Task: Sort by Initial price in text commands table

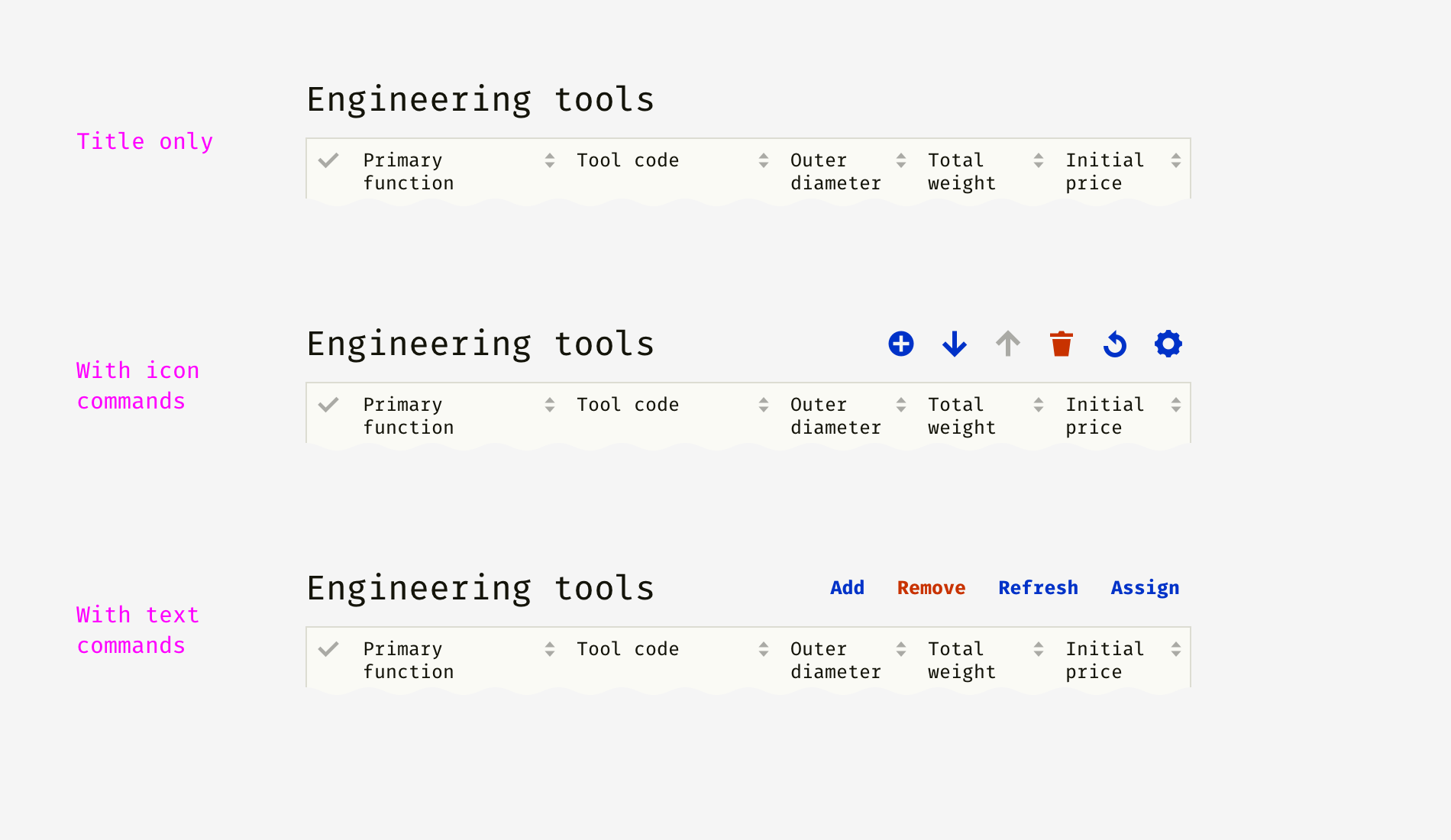Action: coord(1176,649)
